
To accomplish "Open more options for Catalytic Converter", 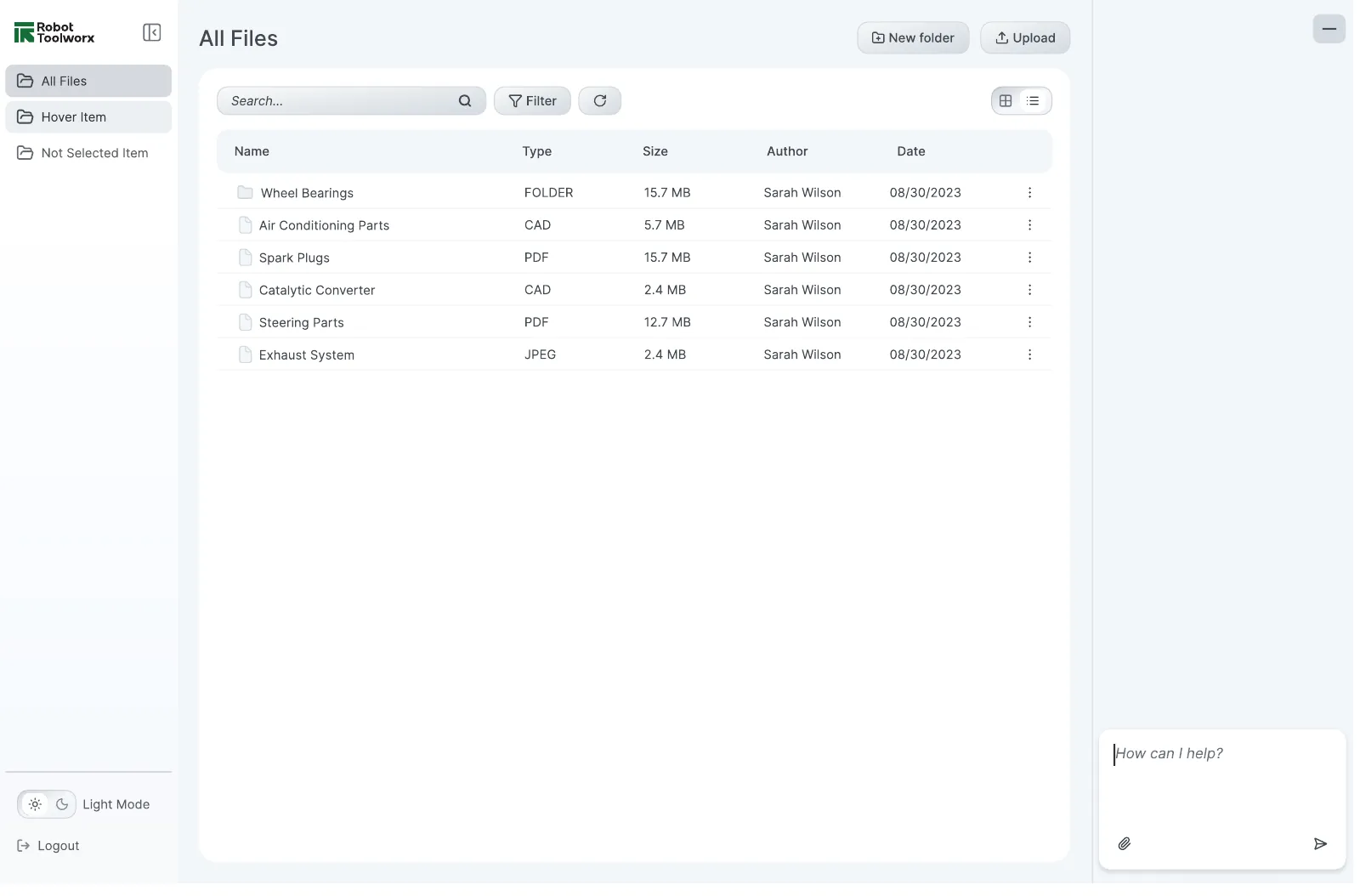I will 1029,289.
